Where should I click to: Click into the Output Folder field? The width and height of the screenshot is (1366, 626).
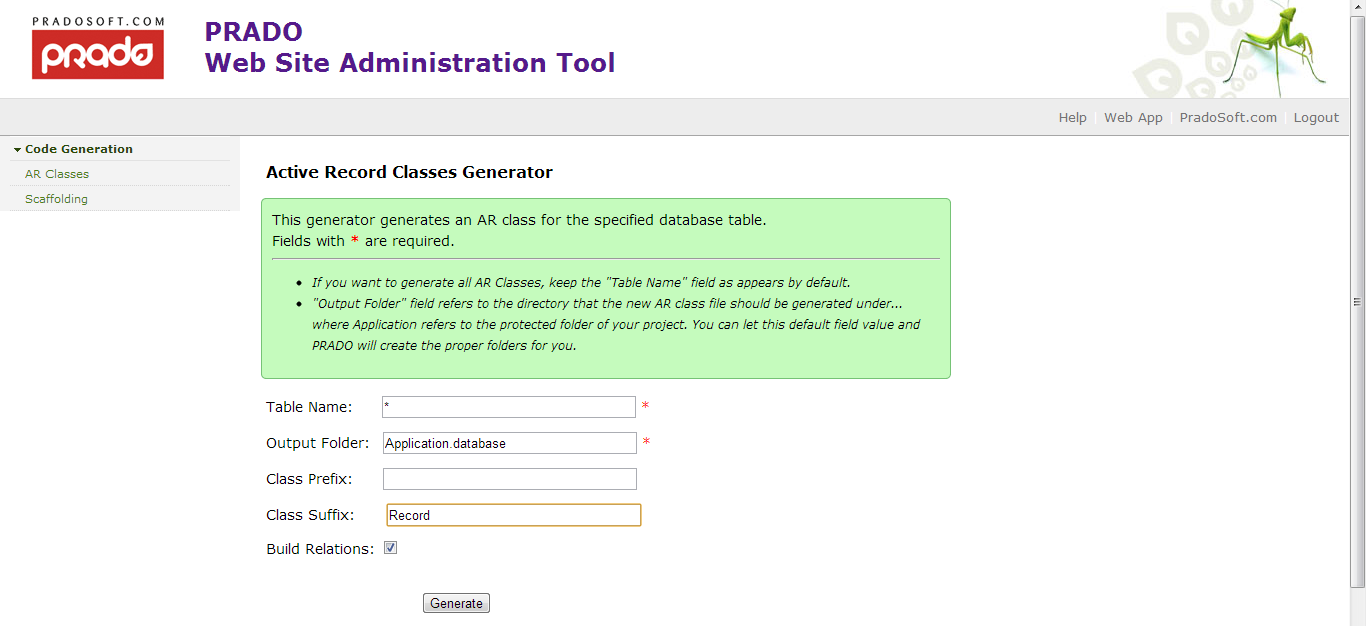[509, 443]
